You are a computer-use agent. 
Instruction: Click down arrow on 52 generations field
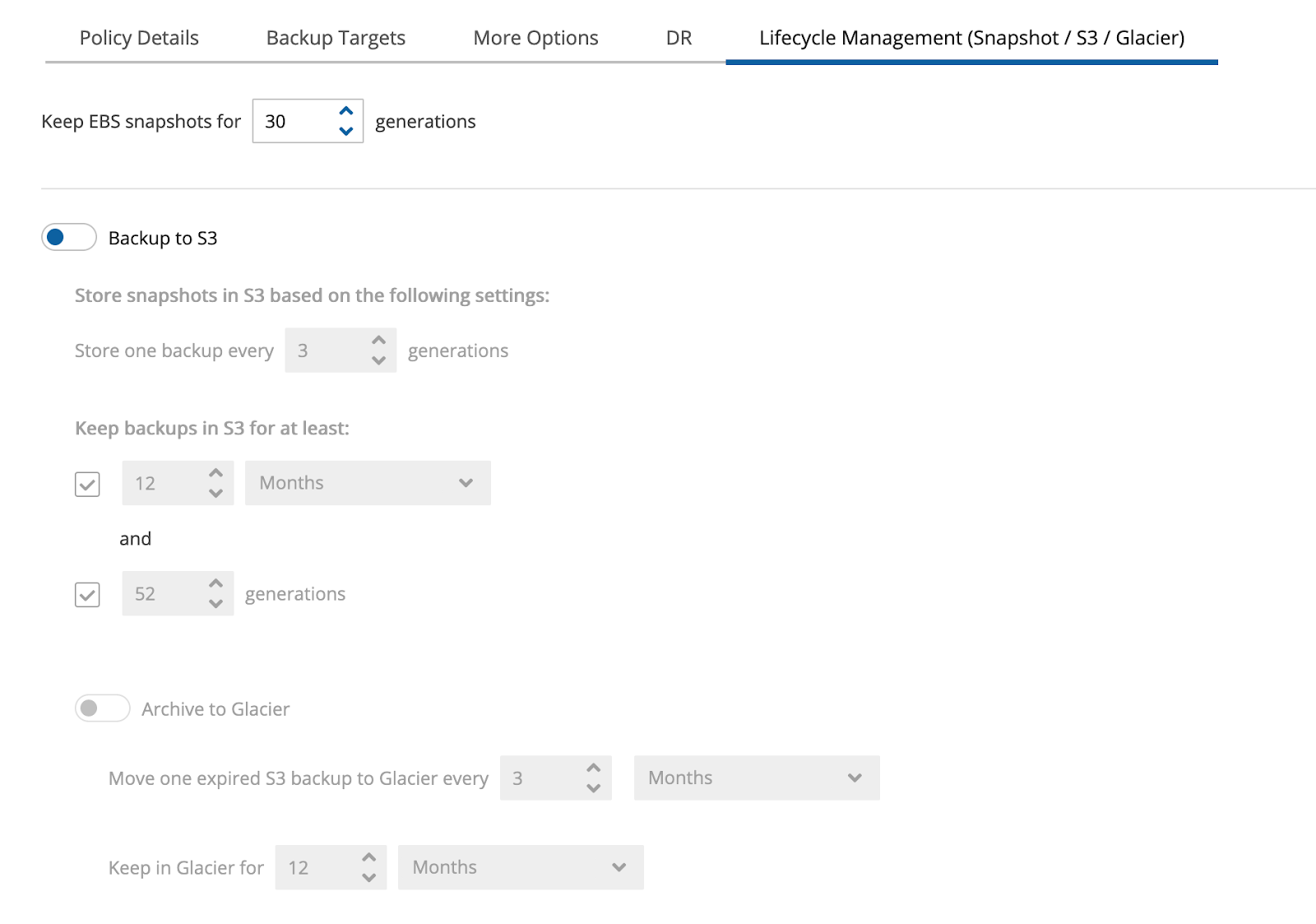tap(215, 604)
